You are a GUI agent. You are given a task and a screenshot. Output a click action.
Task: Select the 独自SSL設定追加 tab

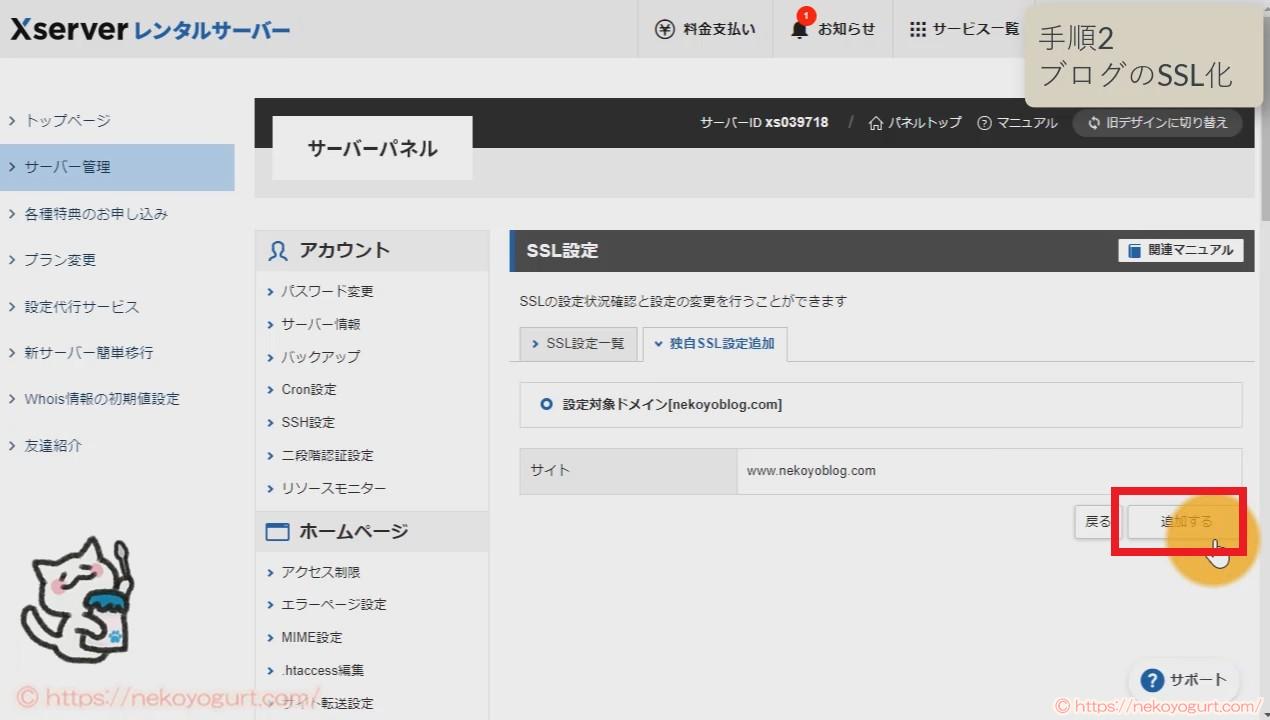(x=713, y=343)
